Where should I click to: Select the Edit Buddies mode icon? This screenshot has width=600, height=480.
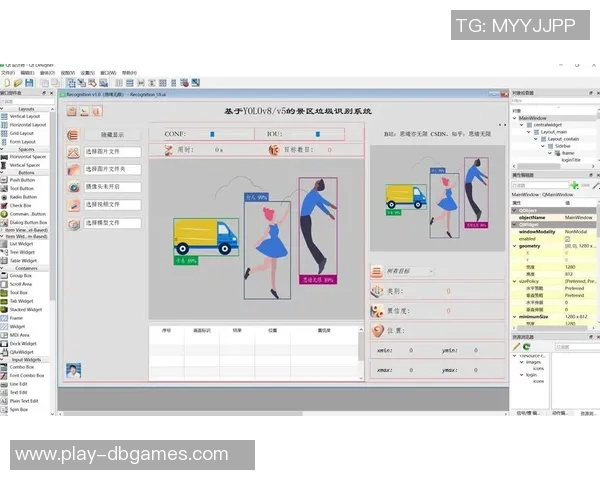92,83
